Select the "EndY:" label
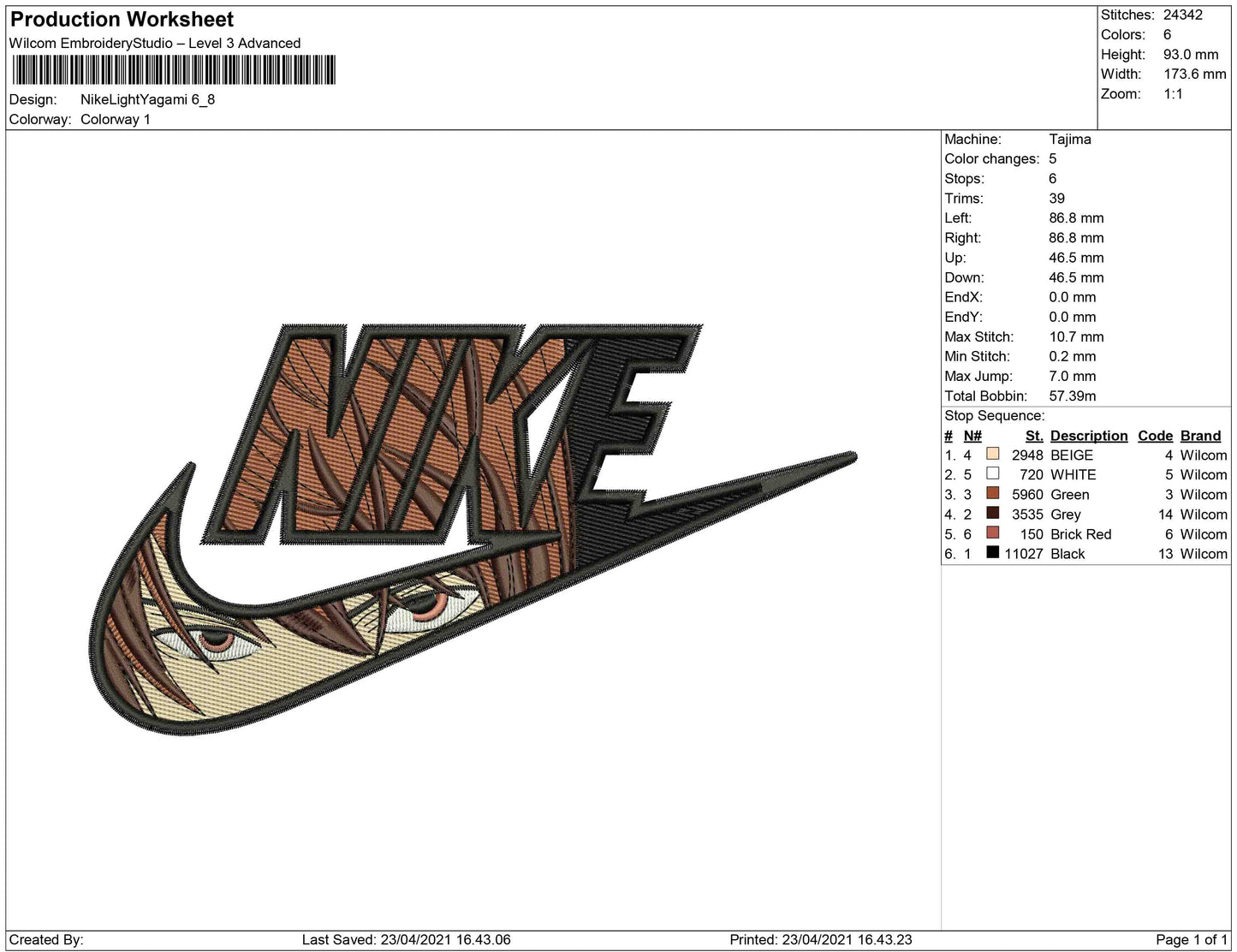This screenshot has height=952, width=1237. pyautogui.click(x=963, y=316)
